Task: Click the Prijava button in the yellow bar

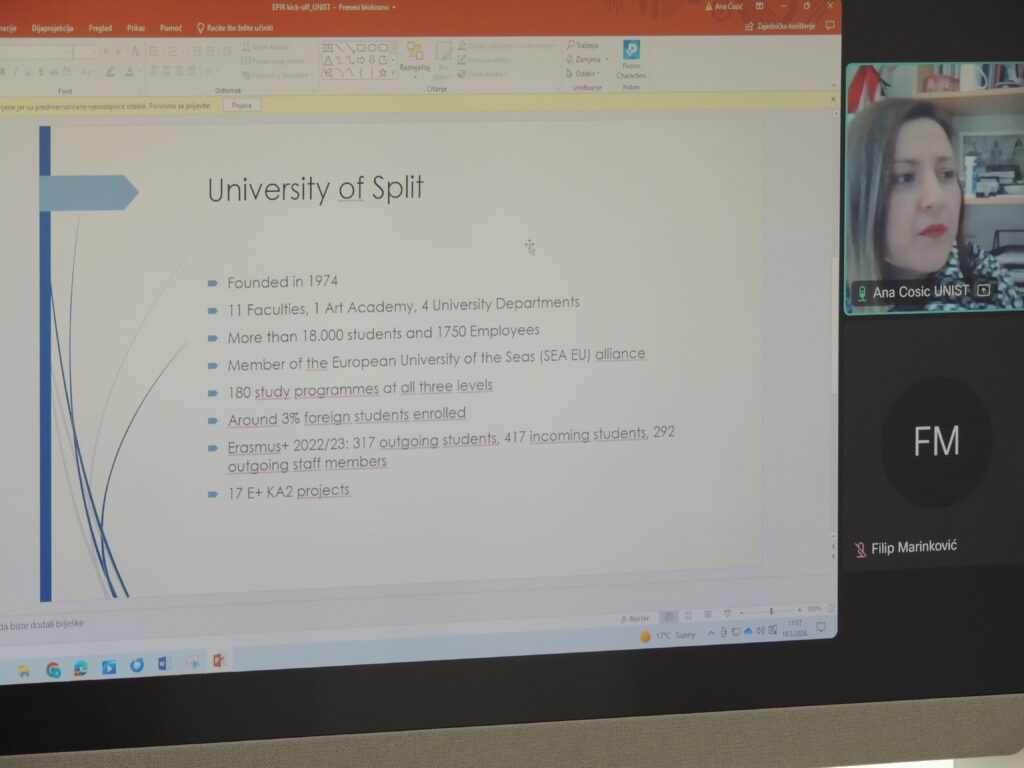Action: pos(241,104)
